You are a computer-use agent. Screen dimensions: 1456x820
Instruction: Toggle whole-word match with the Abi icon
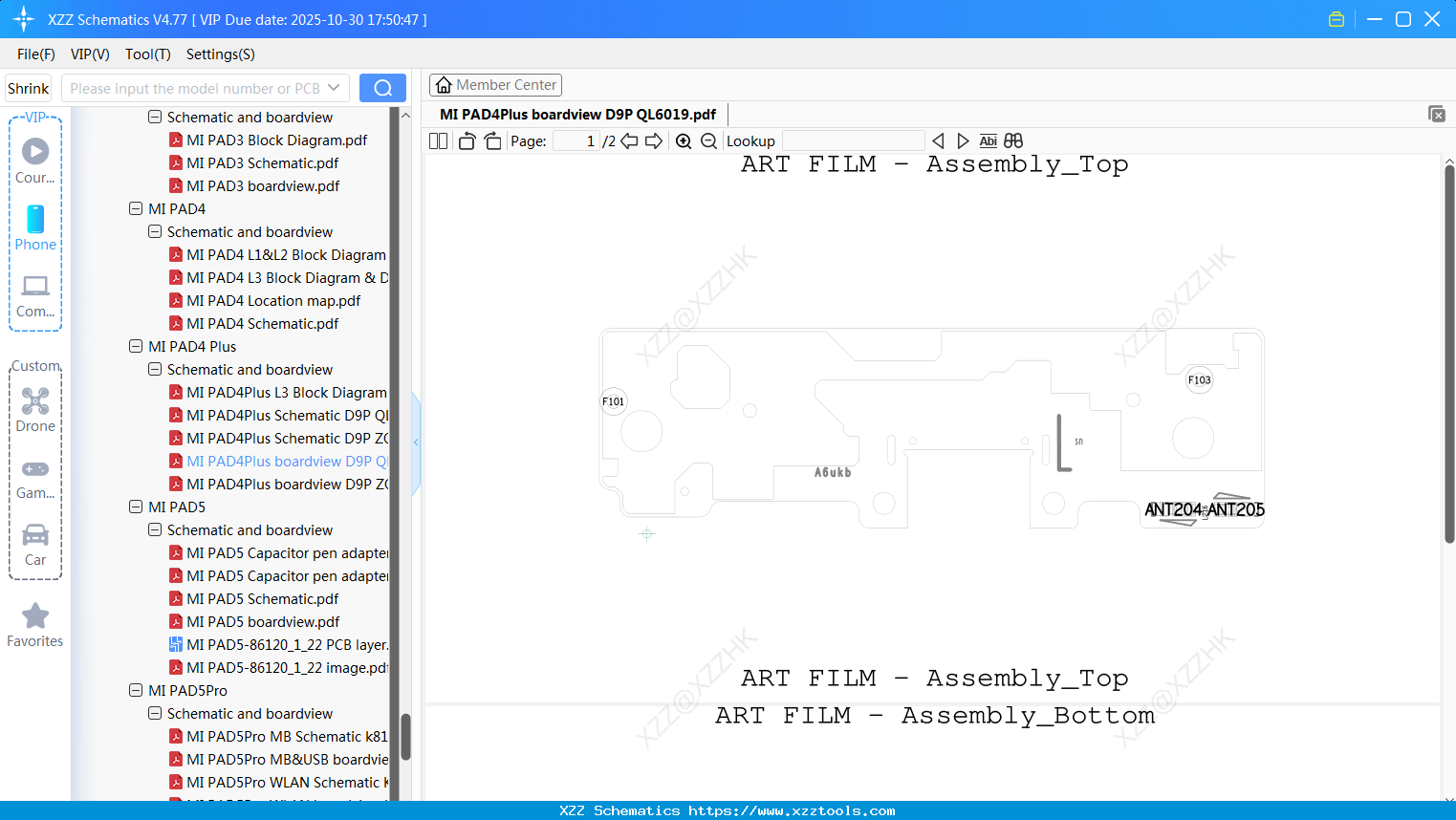click(x=988, y=140)
